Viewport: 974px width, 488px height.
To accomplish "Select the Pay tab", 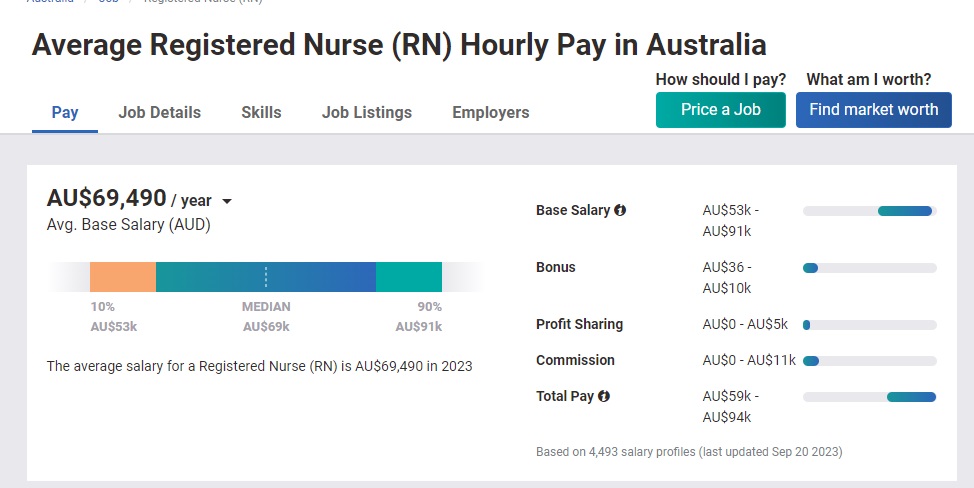I will point(65,112).
